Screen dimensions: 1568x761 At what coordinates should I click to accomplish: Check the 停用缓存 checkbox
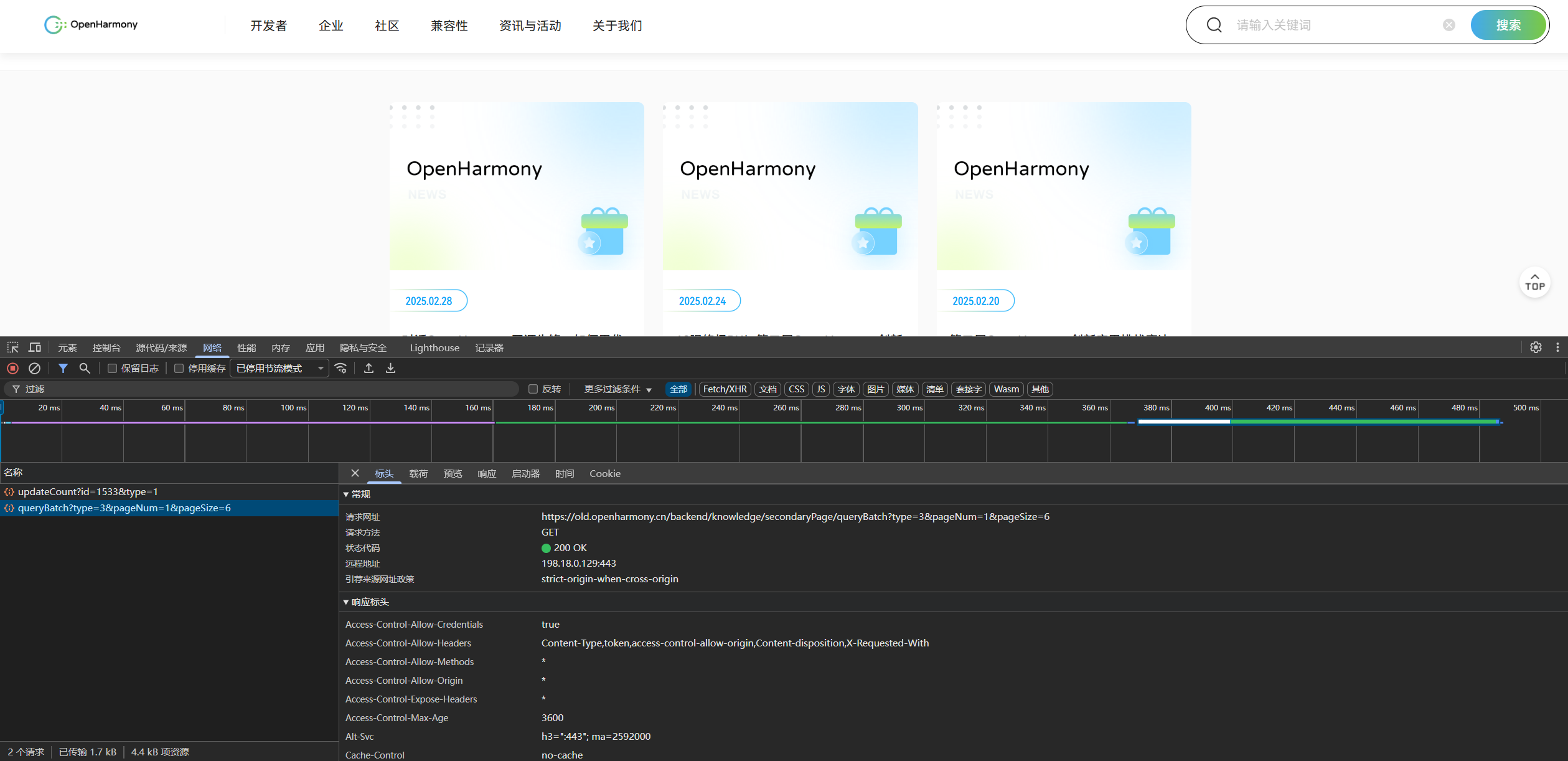click(179, 369)
